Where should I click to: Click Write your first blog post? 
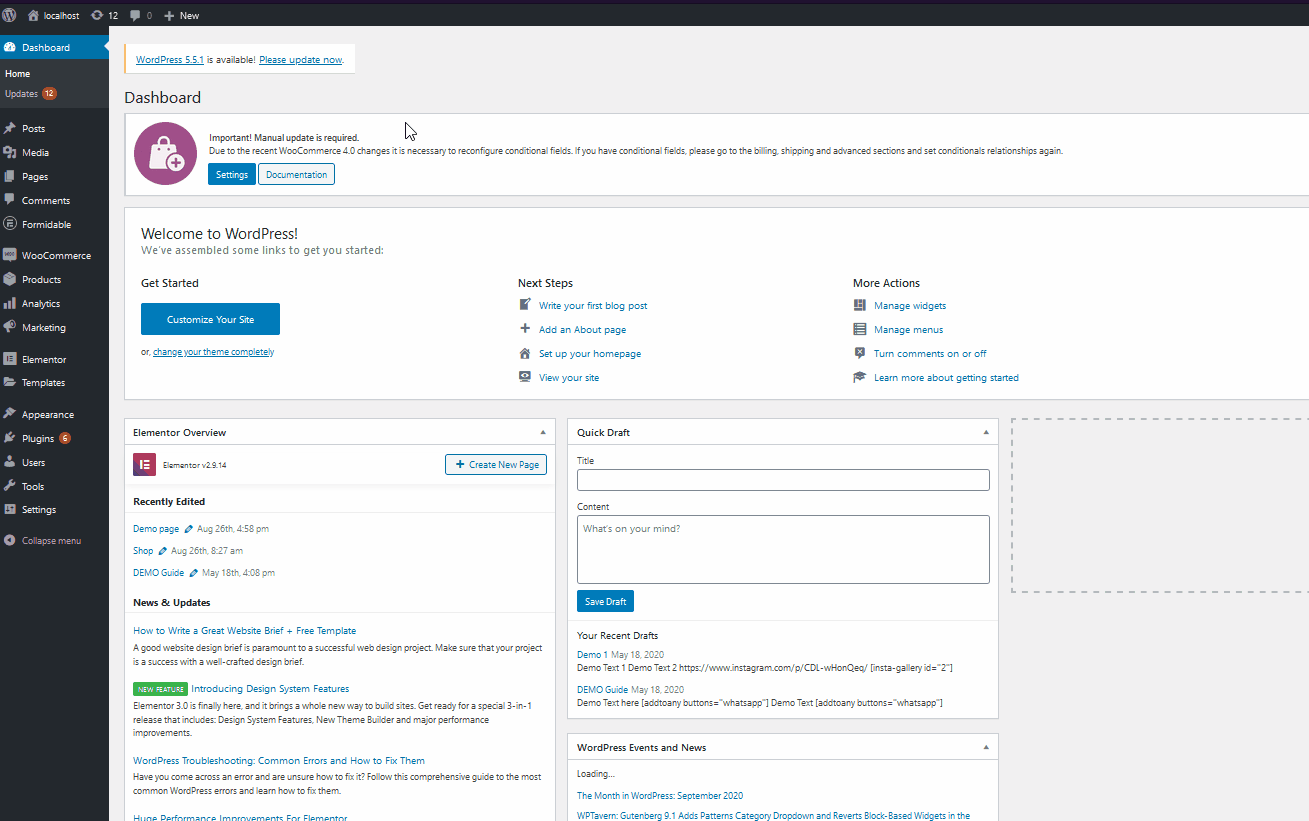(x=593, y=305)
